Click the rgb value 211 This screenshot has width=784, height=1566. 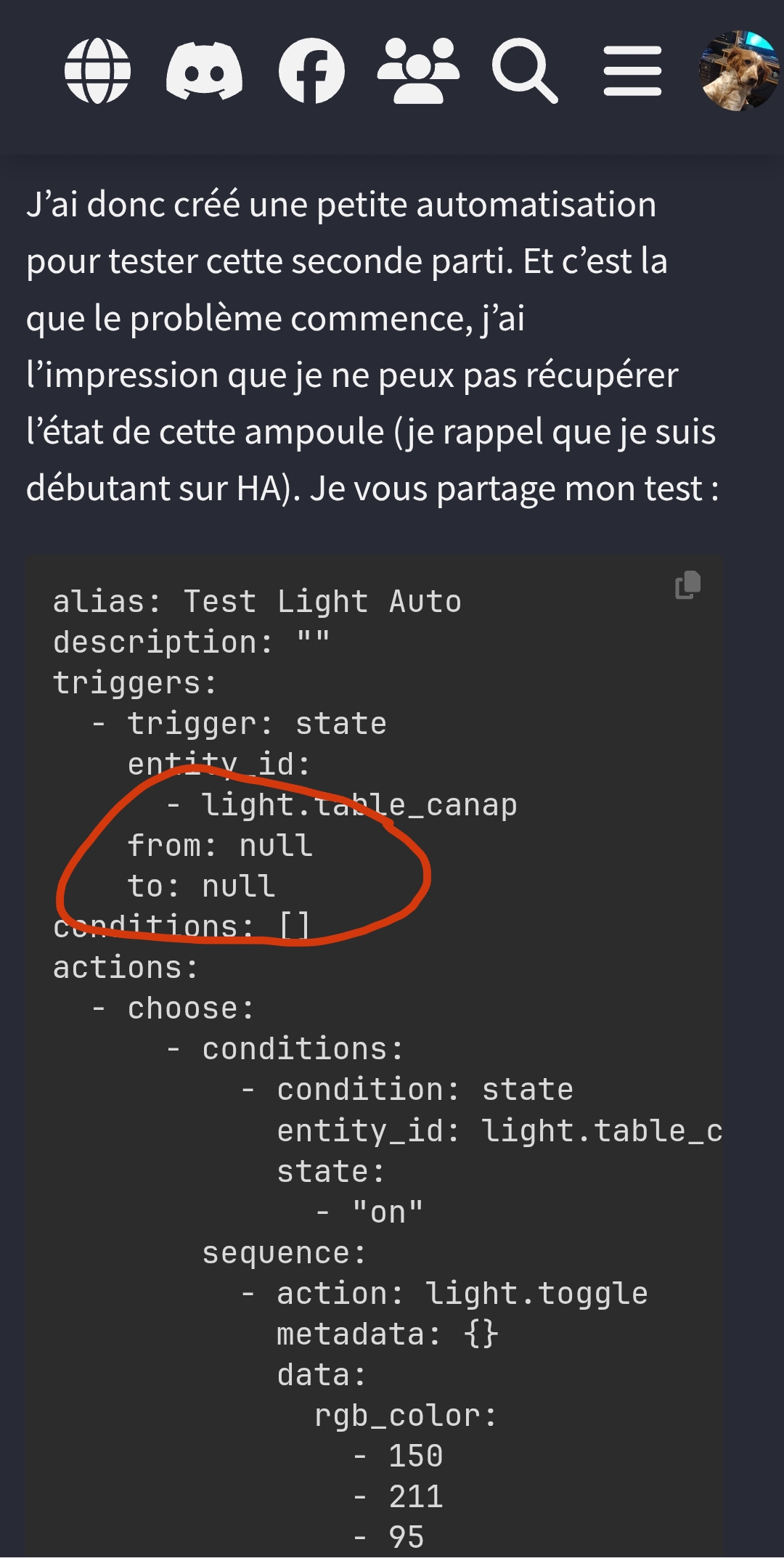coord(415,1497)
